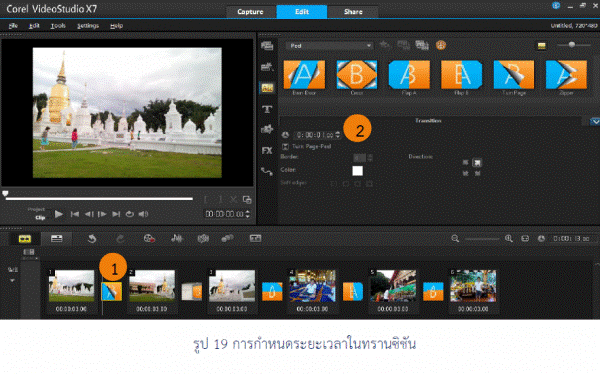600x374 pixels.
Task: Zoom in the timeline with magnifier plus
Action: click(509, 238)
